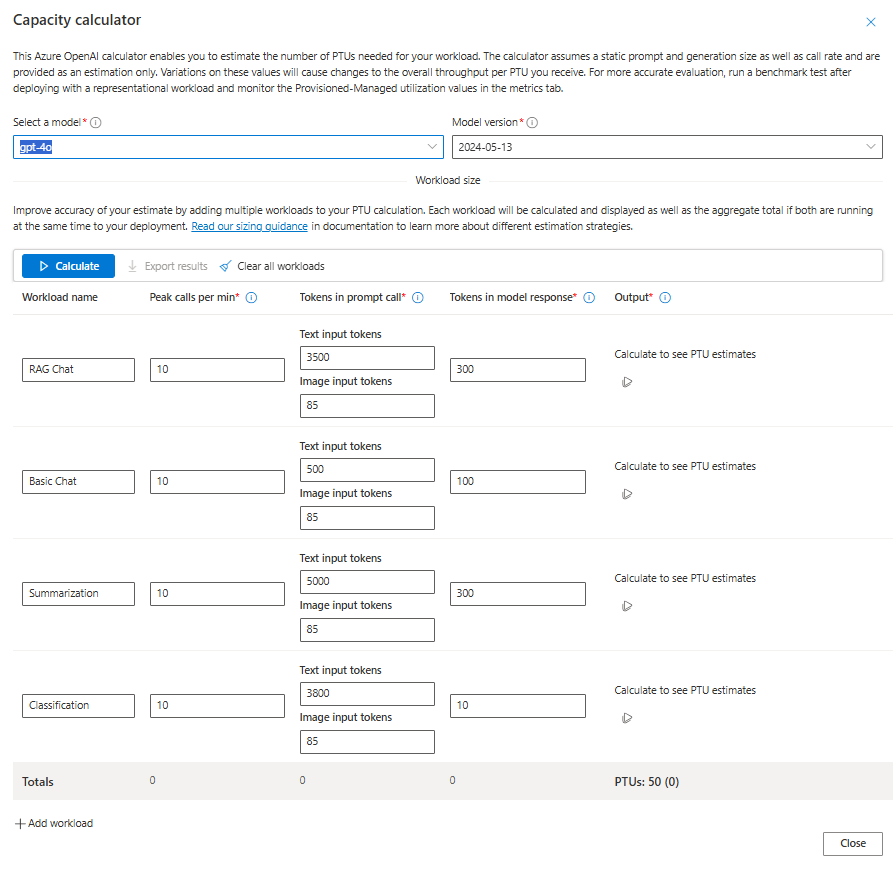This screenshot has width=893, height=871.
Task: Click info icon for Peak calls per min
Action: pyautogui.click(x=252, y=297)
